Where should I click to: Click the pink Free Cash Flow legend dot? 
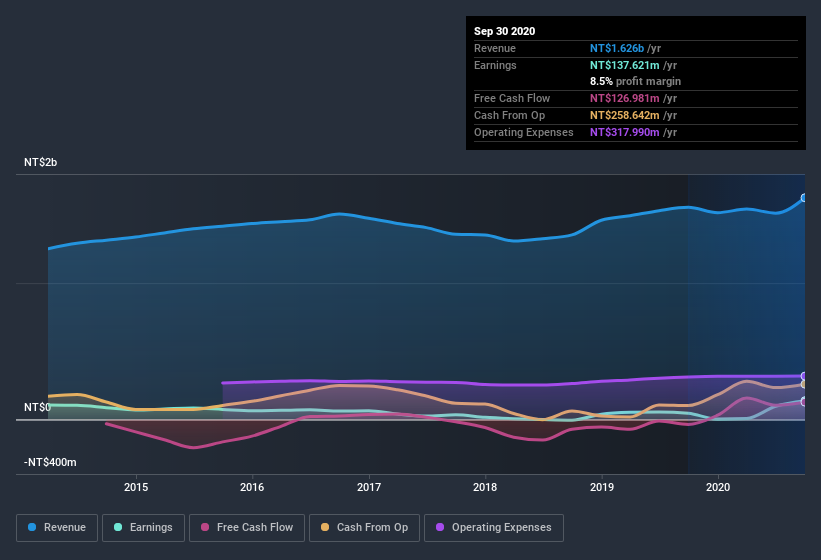(x=205, y=527)
